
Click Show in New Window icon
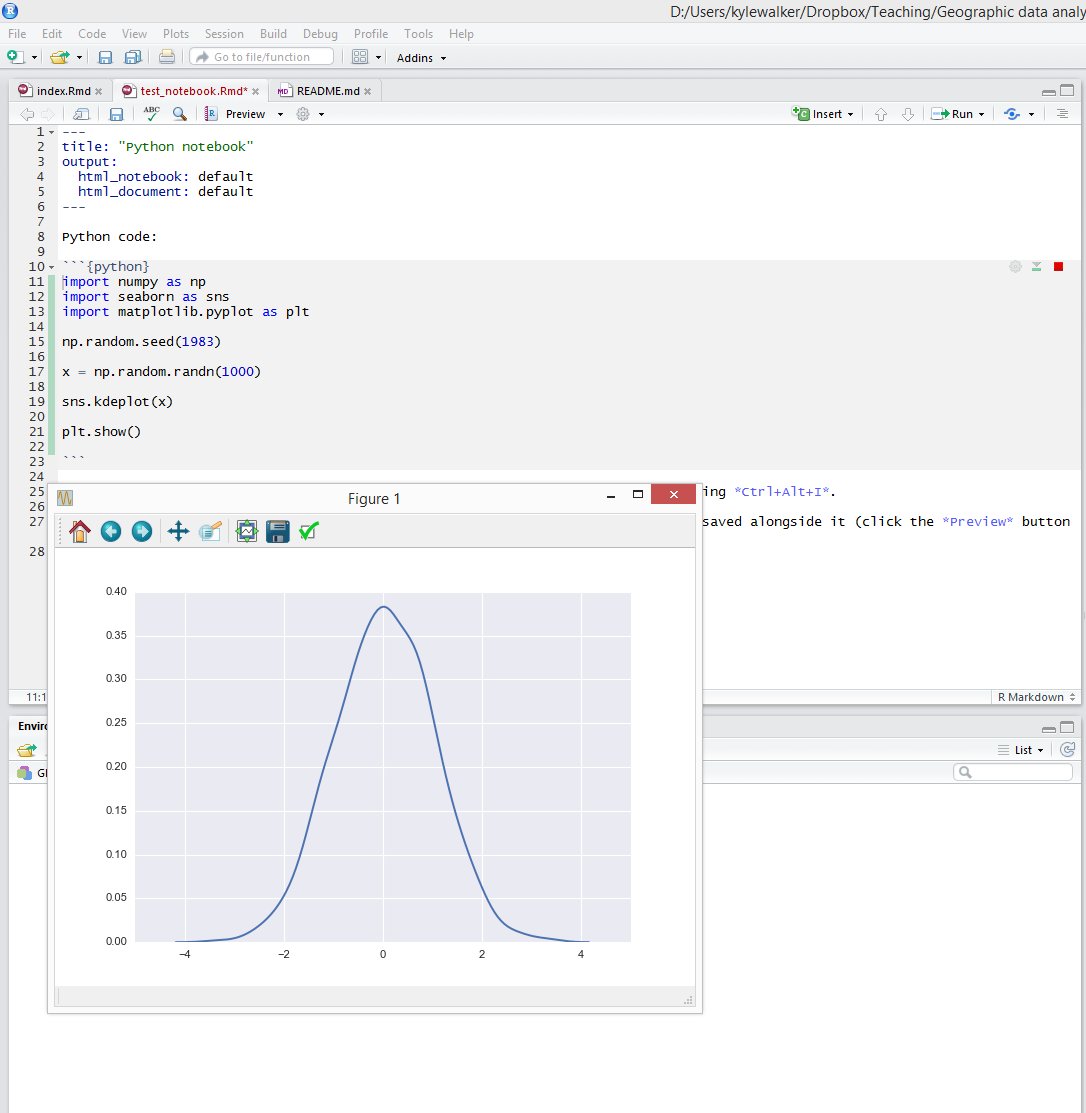[x=82, y=114]
